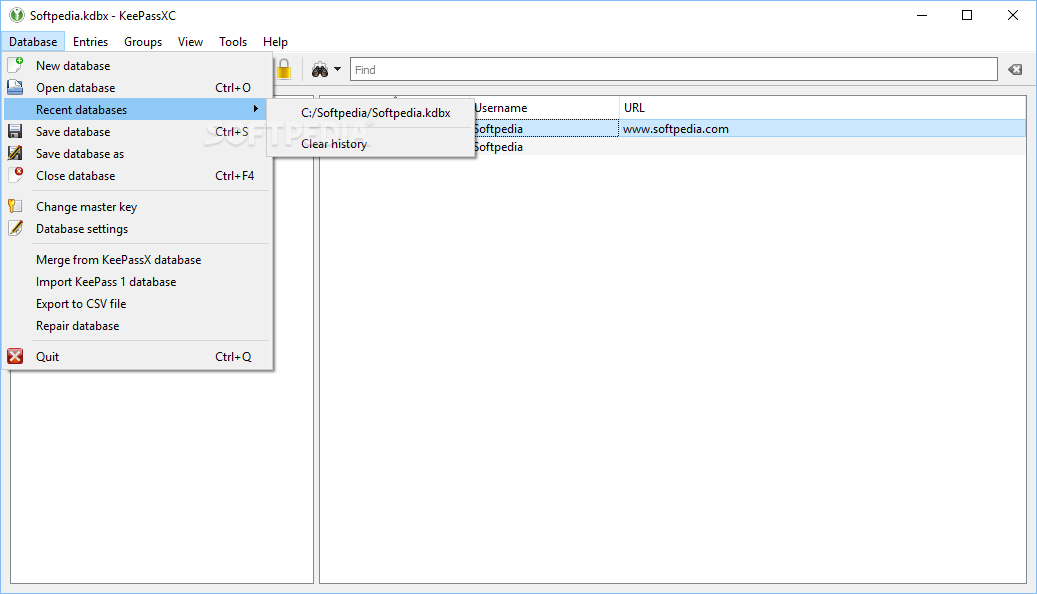
Task: Sort by the Username column header
Action: pos(546,107)
